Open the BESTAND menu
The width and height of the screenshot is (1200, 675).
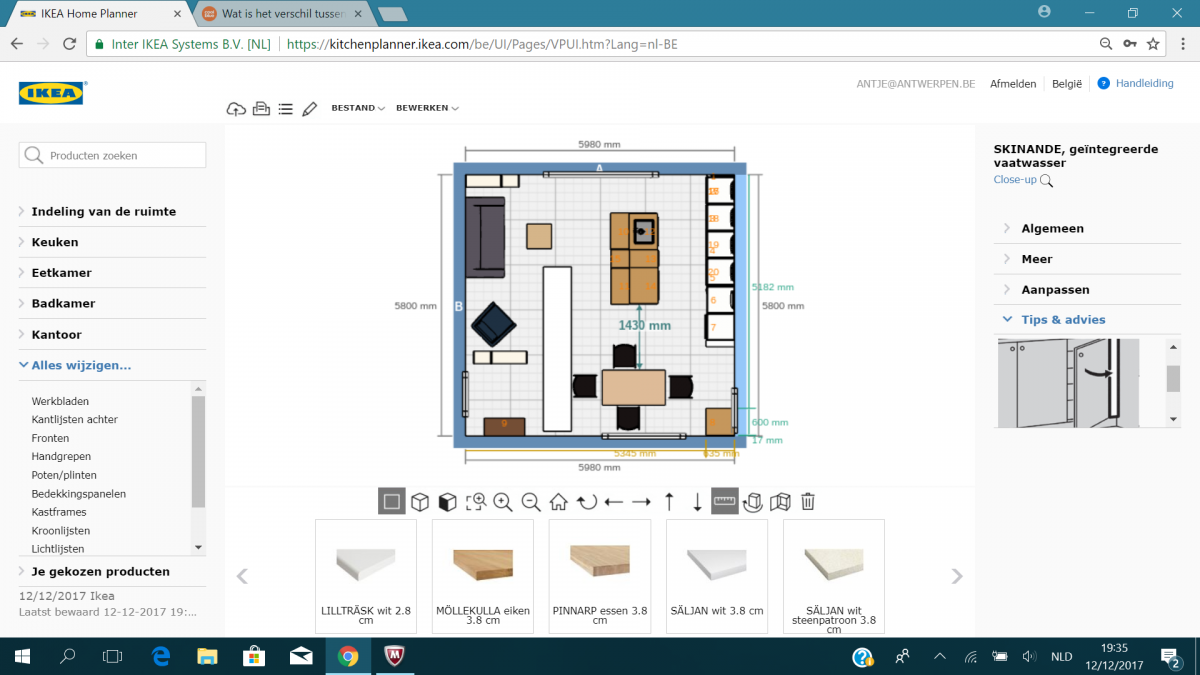pos(357,108)
